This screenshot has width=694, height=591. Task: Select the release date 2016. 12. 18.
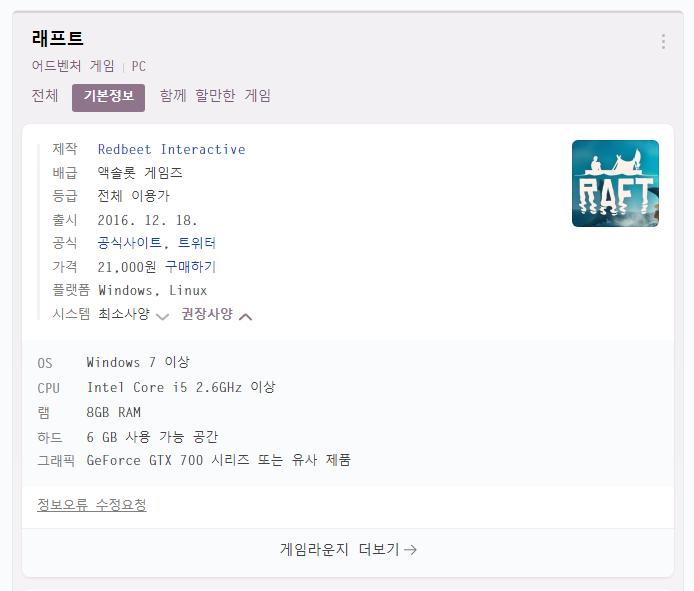coord(147,220)
